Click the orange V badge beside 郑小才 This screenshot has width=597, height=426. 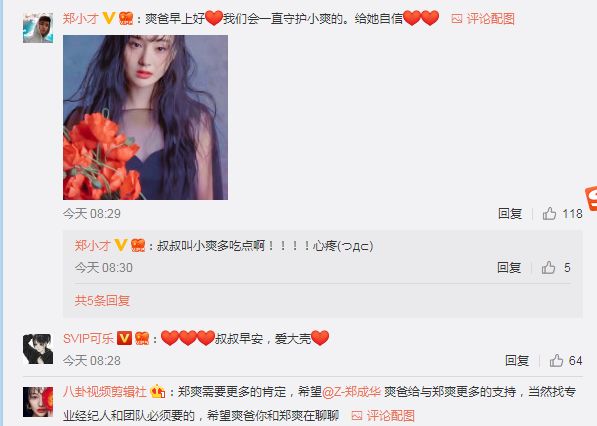pos(109,18)
